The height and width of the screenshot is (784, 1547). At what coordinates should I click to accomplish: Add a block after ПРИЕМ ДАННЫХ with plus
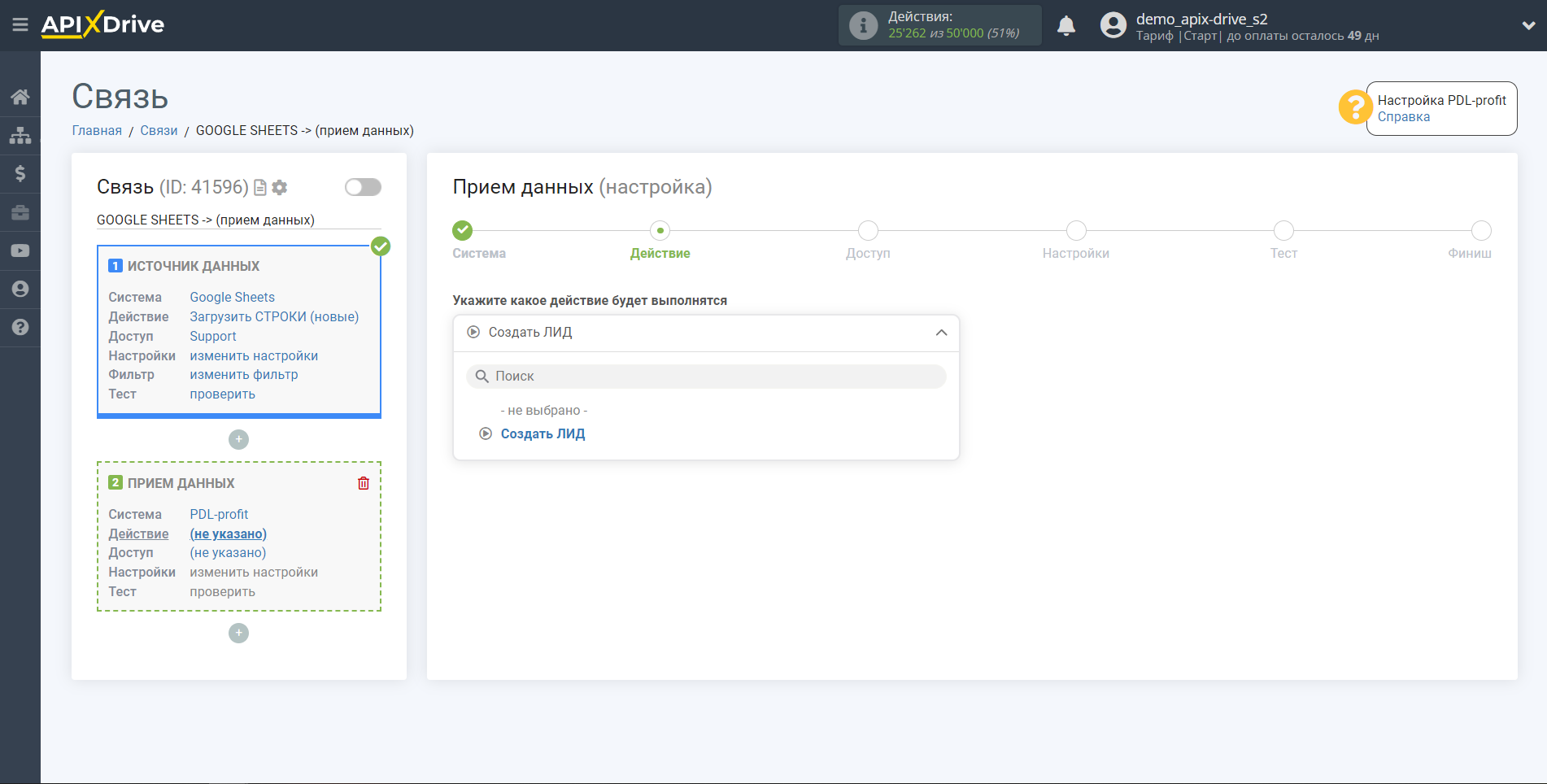[x=238, y=633]
